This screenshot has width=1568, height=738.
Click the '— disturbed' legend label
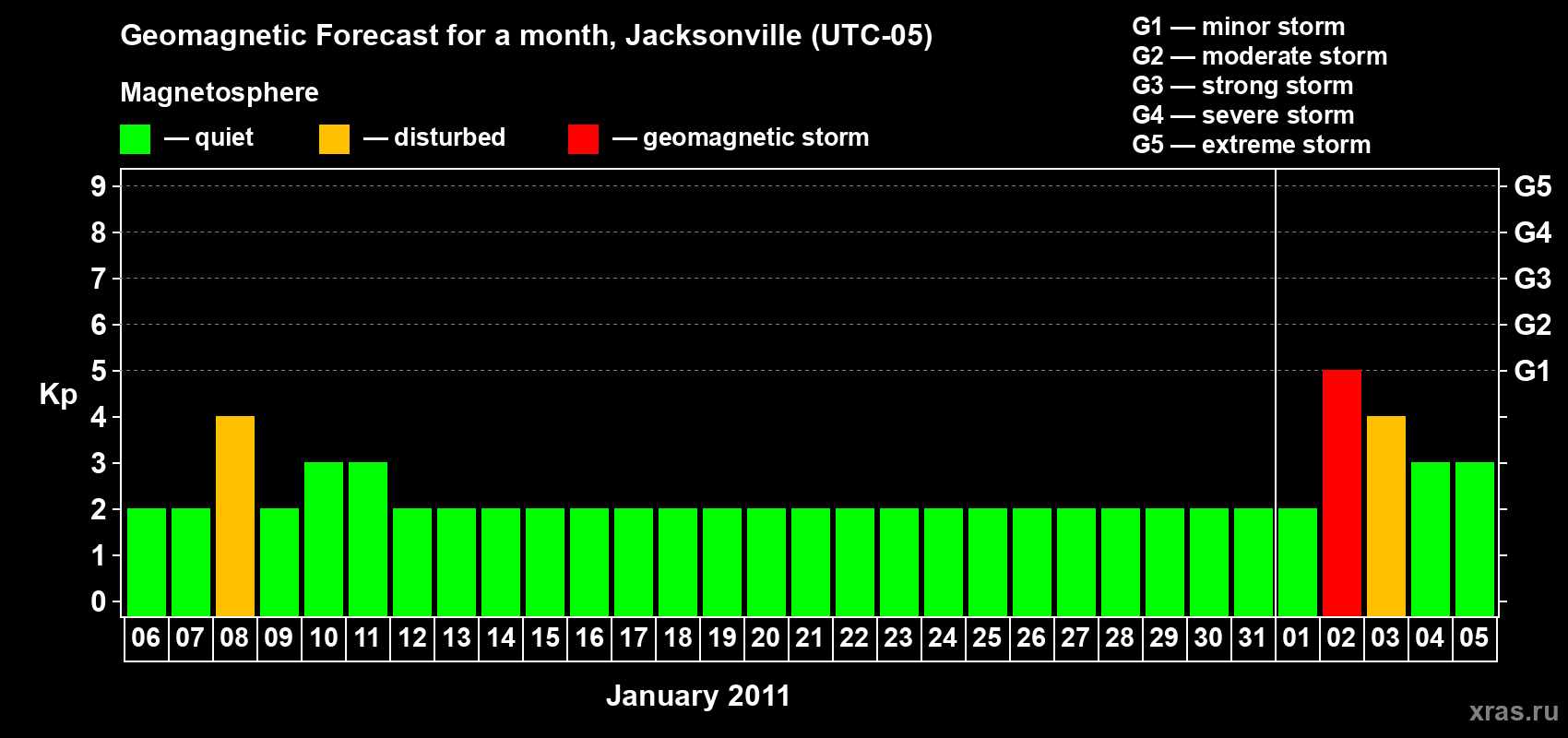(434, 137)
